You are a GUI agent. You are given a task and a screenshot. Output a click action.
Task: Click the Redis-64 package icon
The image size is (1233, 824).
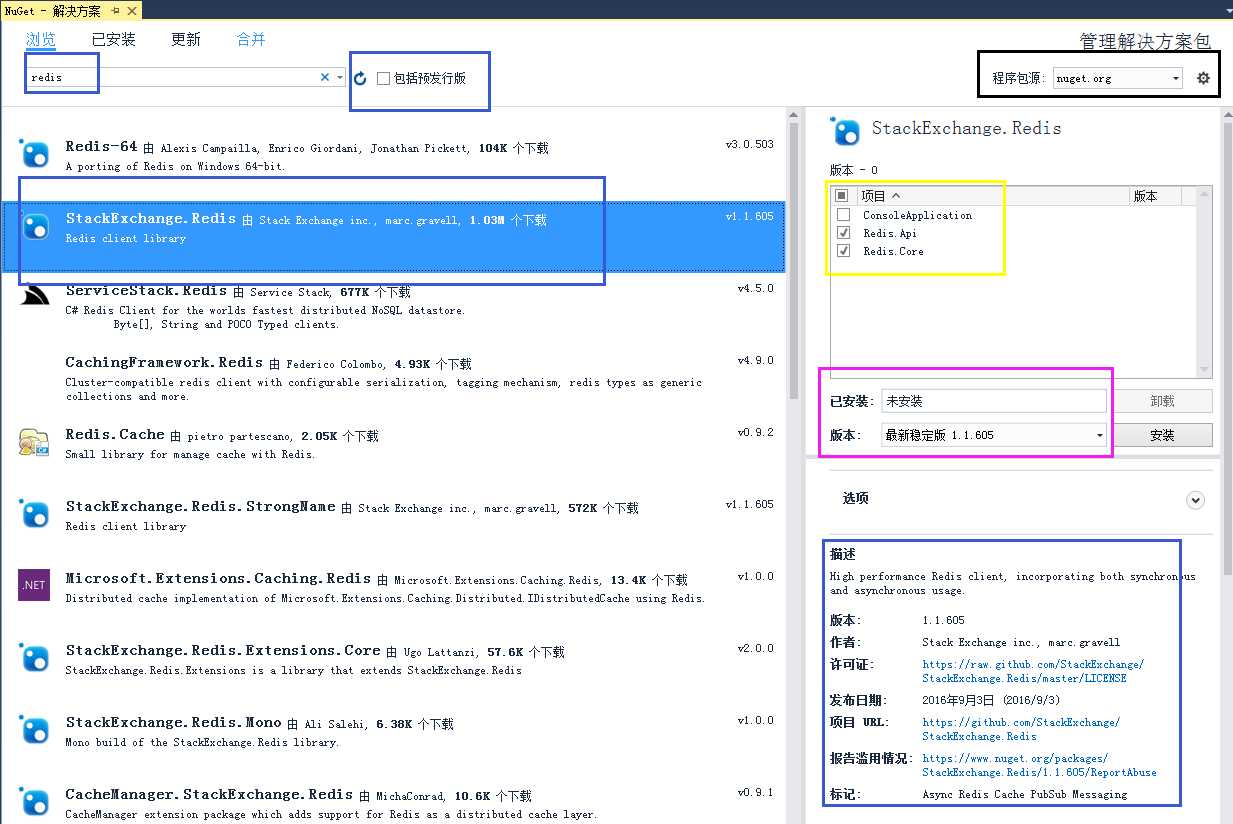pos(35,153)
